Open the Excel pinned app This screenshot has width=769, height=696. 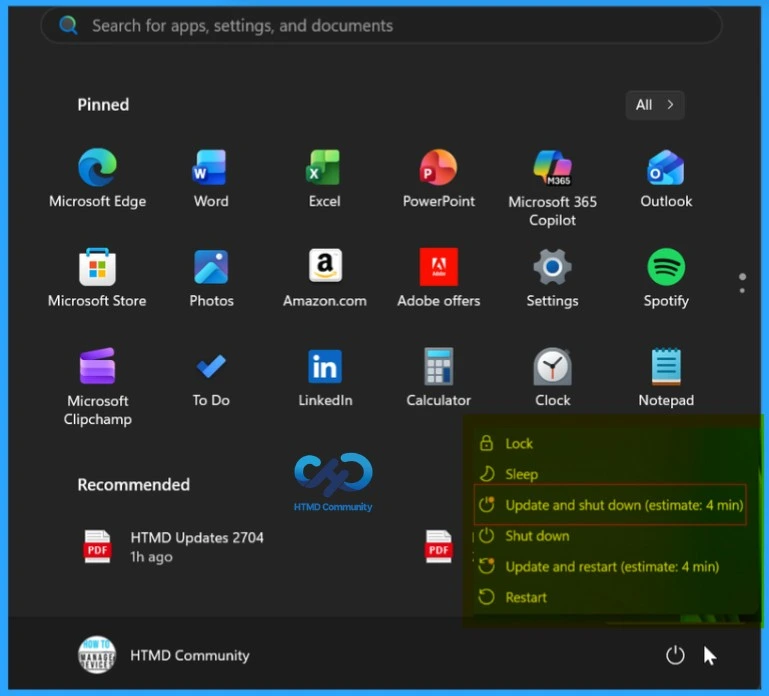[324, 179]
